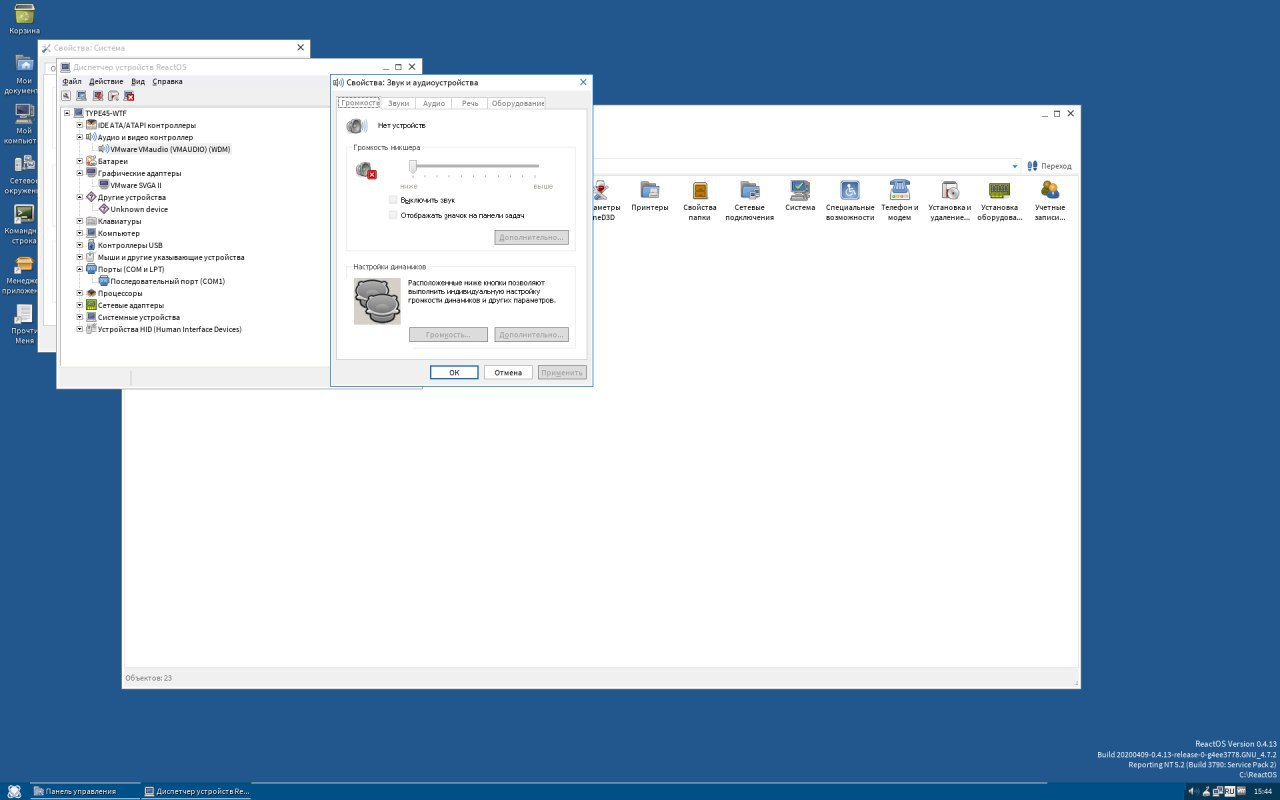Click the Применить button
This screenshot has height=800, width=1280.
[562, 372]
